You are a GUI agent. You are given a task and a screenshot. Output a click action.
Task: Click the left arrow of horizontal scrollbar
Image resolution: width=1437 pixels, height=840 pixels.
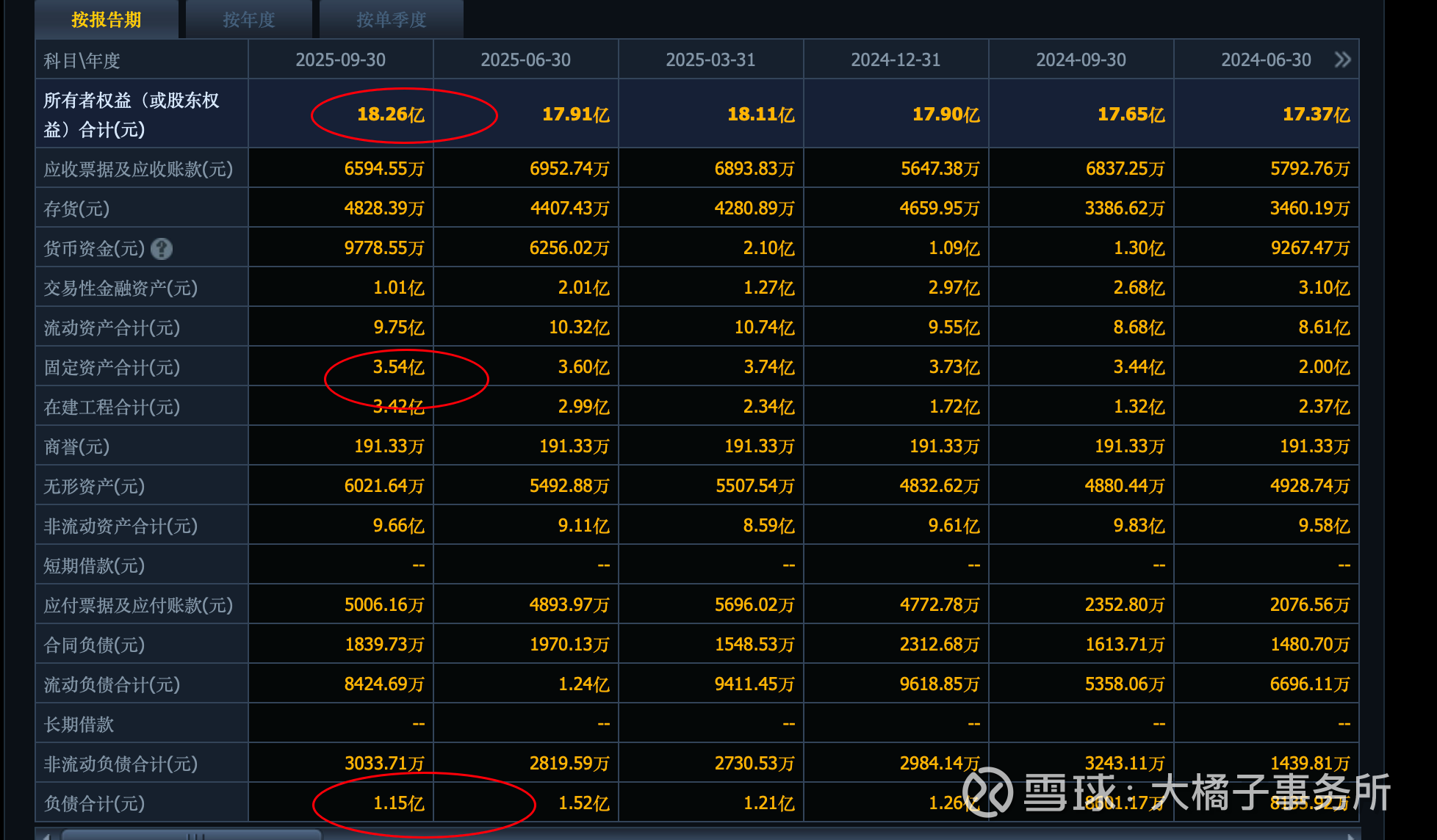[x=46, y=836]
